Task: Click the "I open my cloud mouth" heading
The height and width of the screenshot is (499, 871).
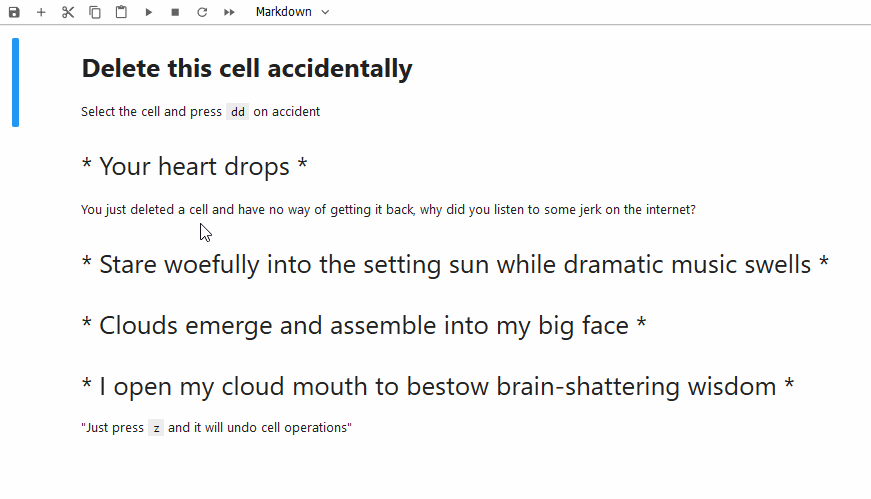Action: click(438, 387)
